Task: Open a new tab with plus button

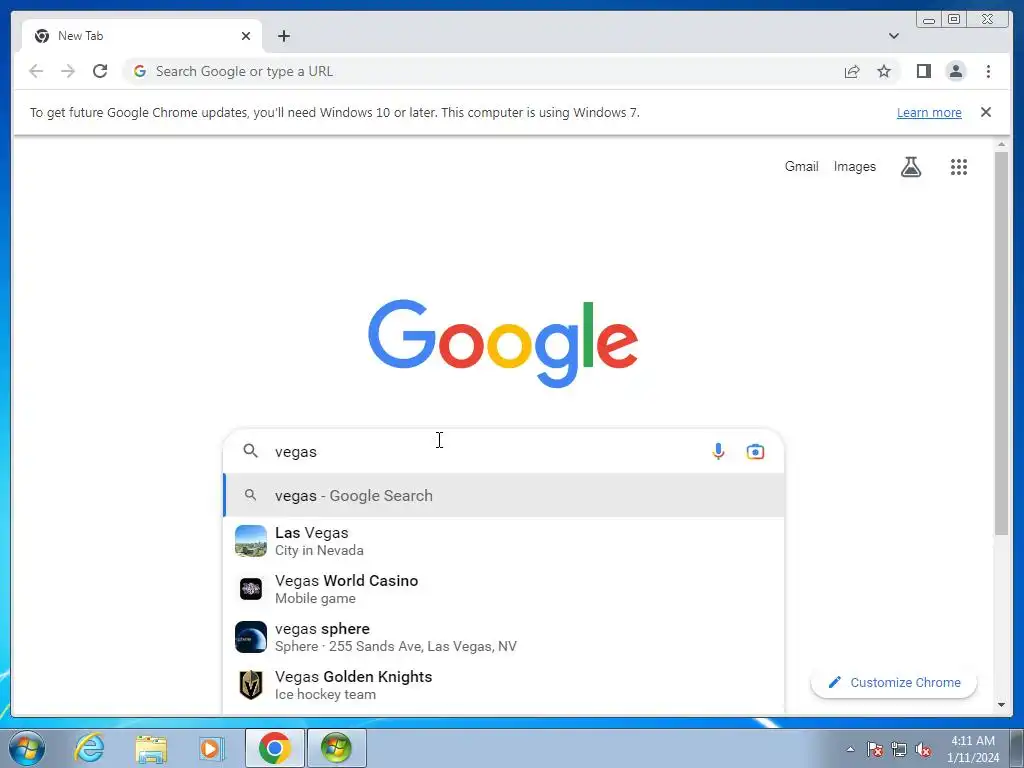Action: click(x=283, y=36)
